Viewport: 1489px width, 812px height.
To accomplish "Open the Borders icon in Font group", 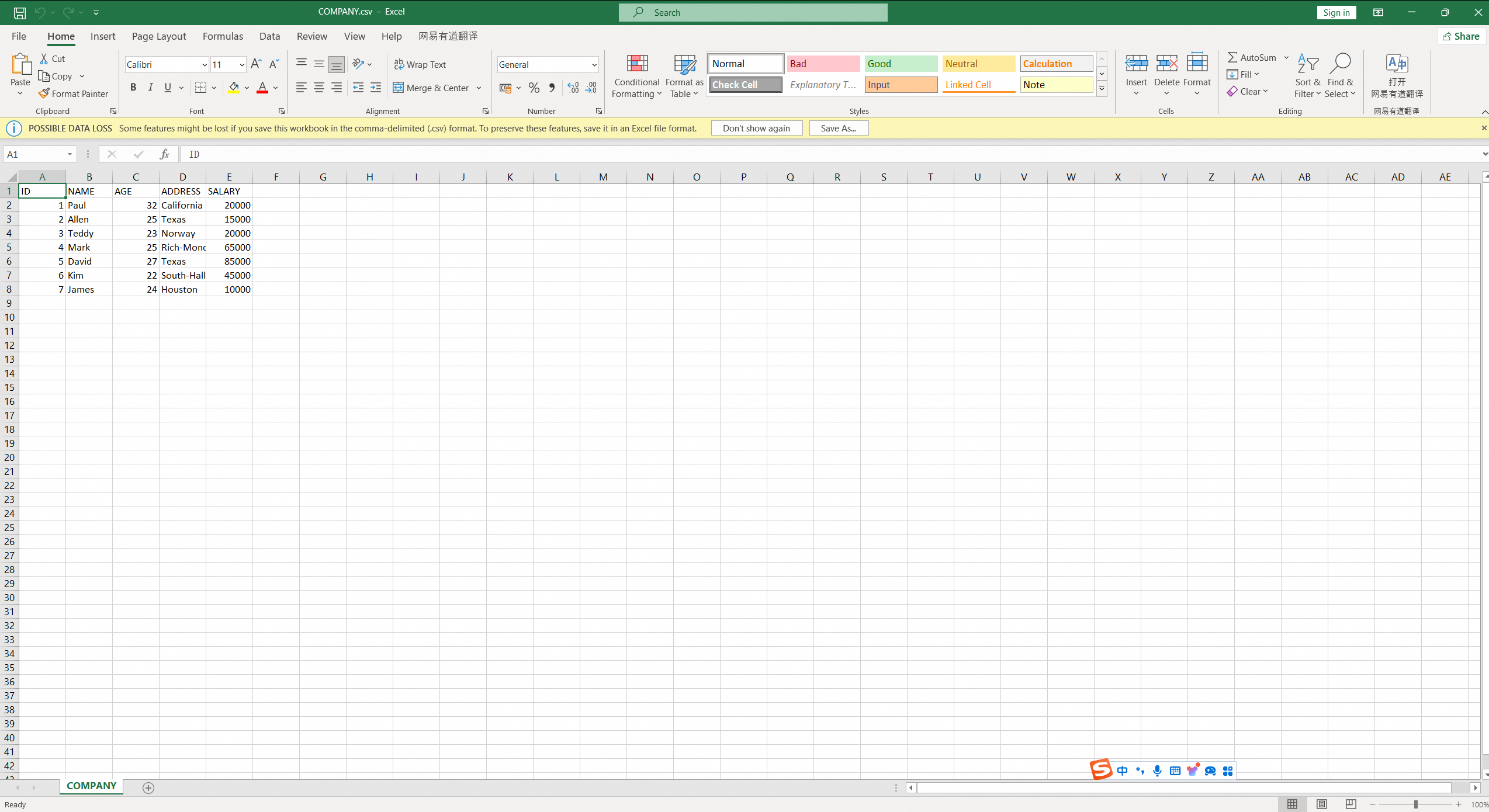I will pos(200,87).
